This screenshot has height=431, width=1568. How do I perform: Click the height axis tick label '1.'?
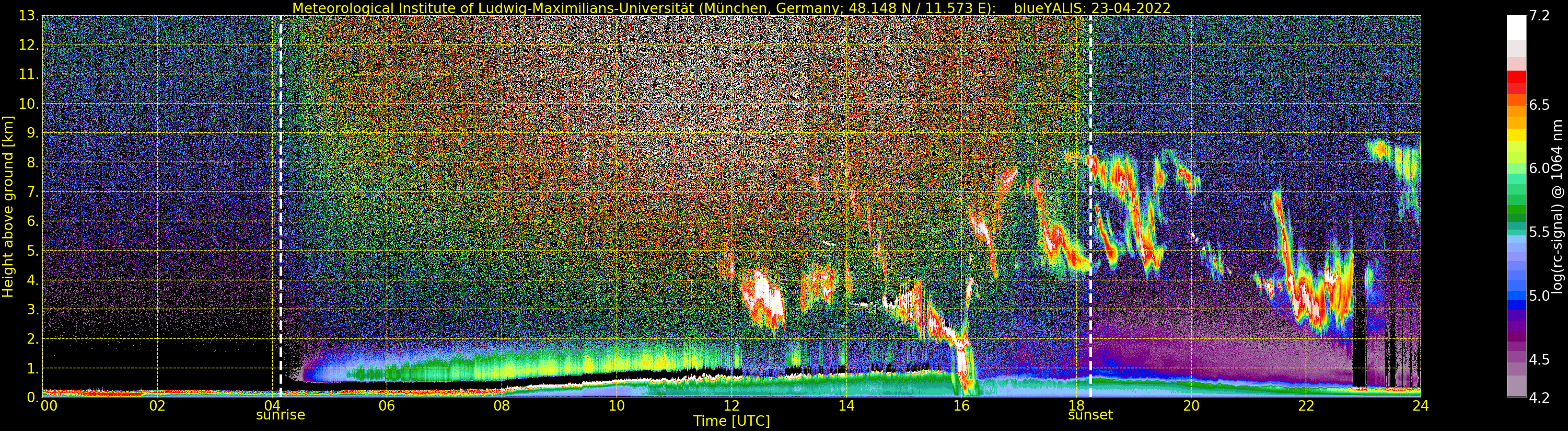coord(32,368)
